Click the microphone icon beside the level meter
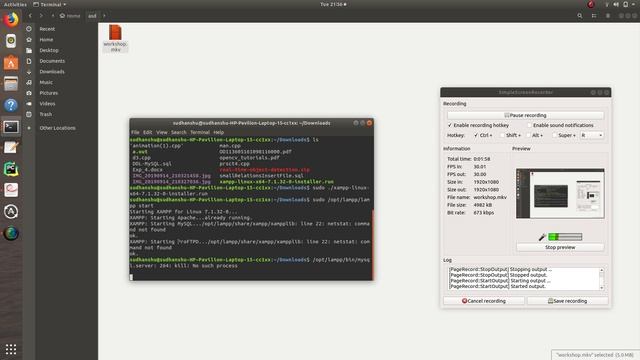Viewport: 640px width, 360px height. click(542, 237)
